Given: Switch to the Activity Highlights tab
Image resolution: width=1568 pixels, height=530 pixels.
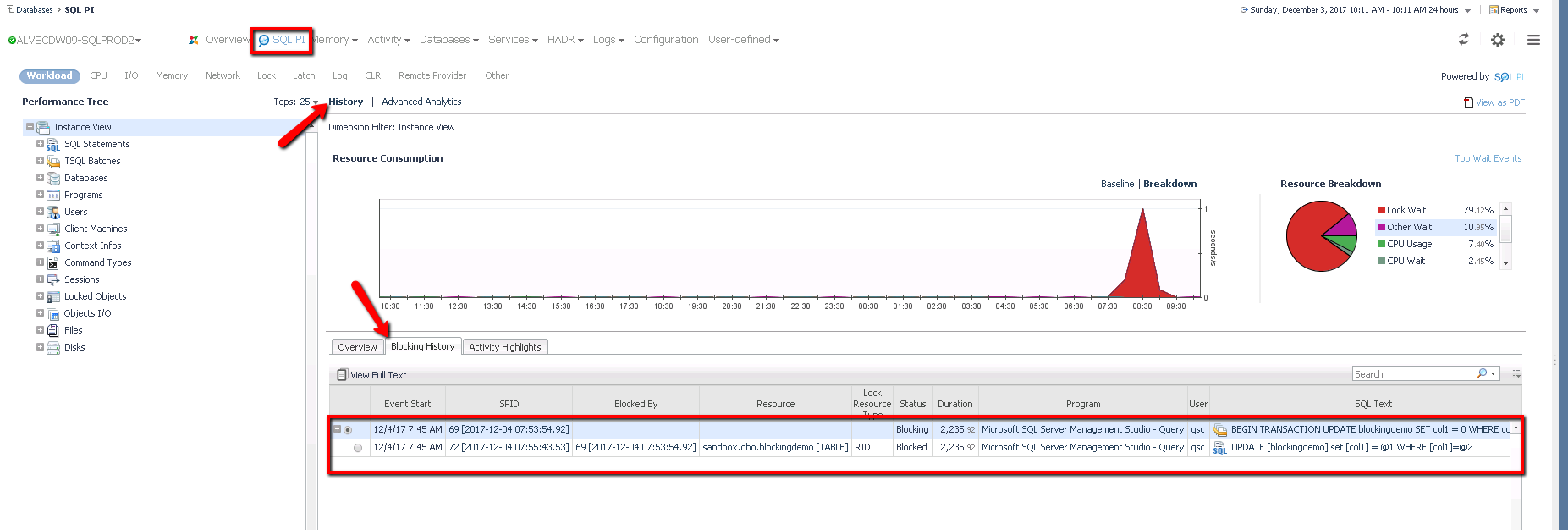Looking at the screenshot, I should pos(504,347).
